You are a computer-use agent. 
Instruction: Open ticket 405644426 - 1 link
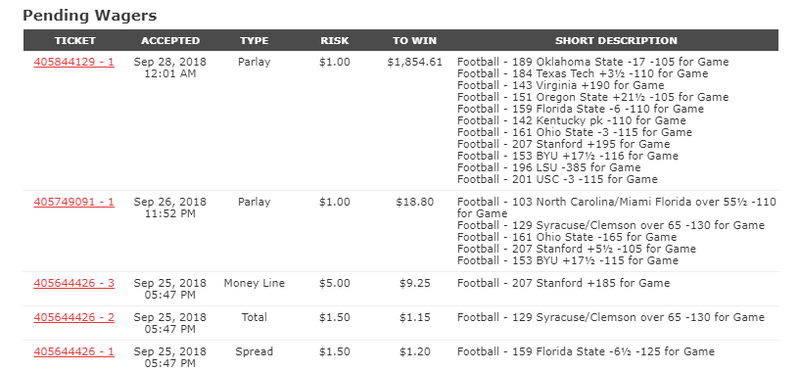[x=74, y=352]
